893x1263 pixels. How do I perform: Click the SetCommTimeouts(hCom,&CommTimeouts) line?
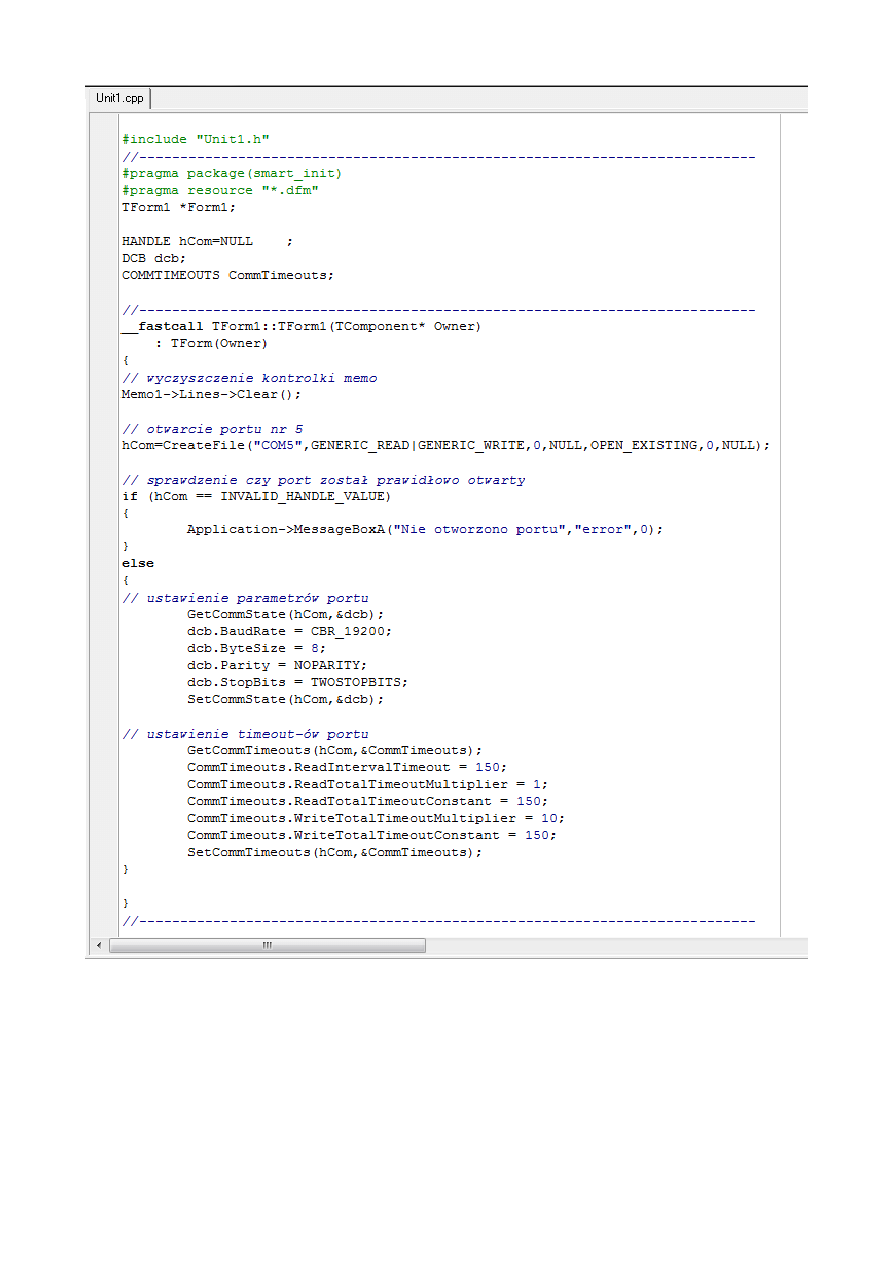(334, 852)
